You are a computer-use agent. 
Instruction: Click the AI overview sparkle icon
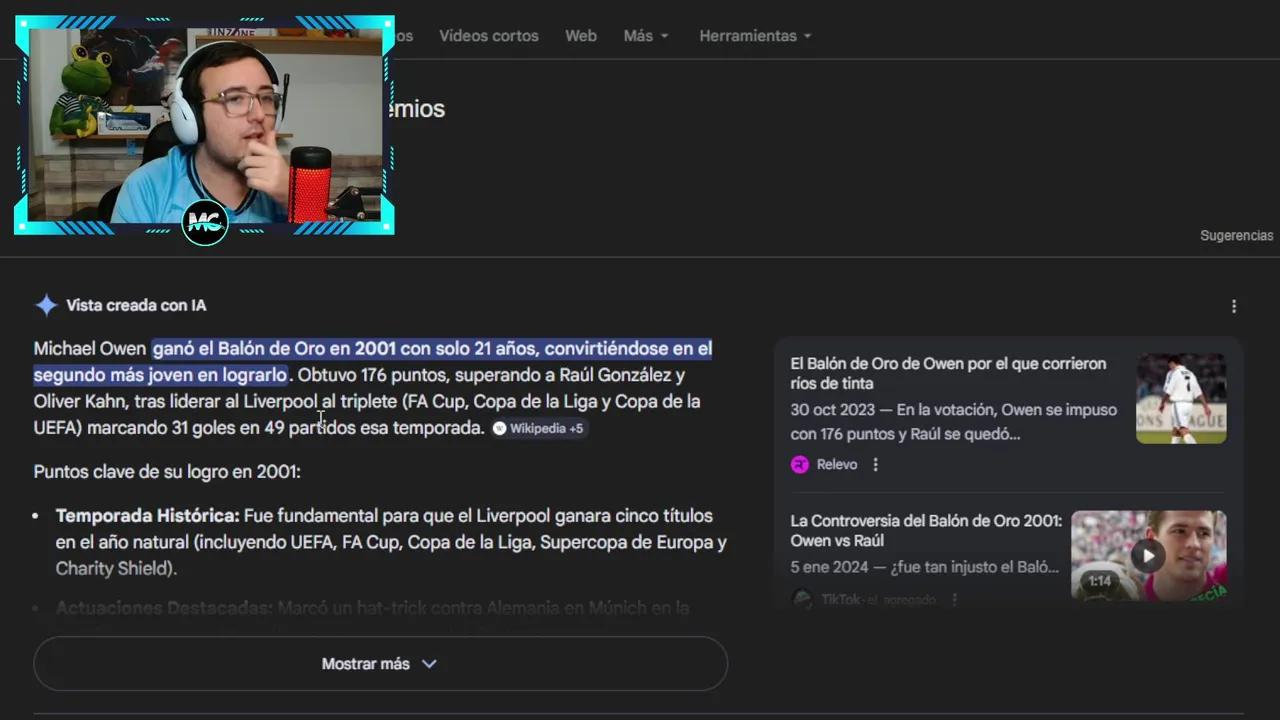pos(46,305)
